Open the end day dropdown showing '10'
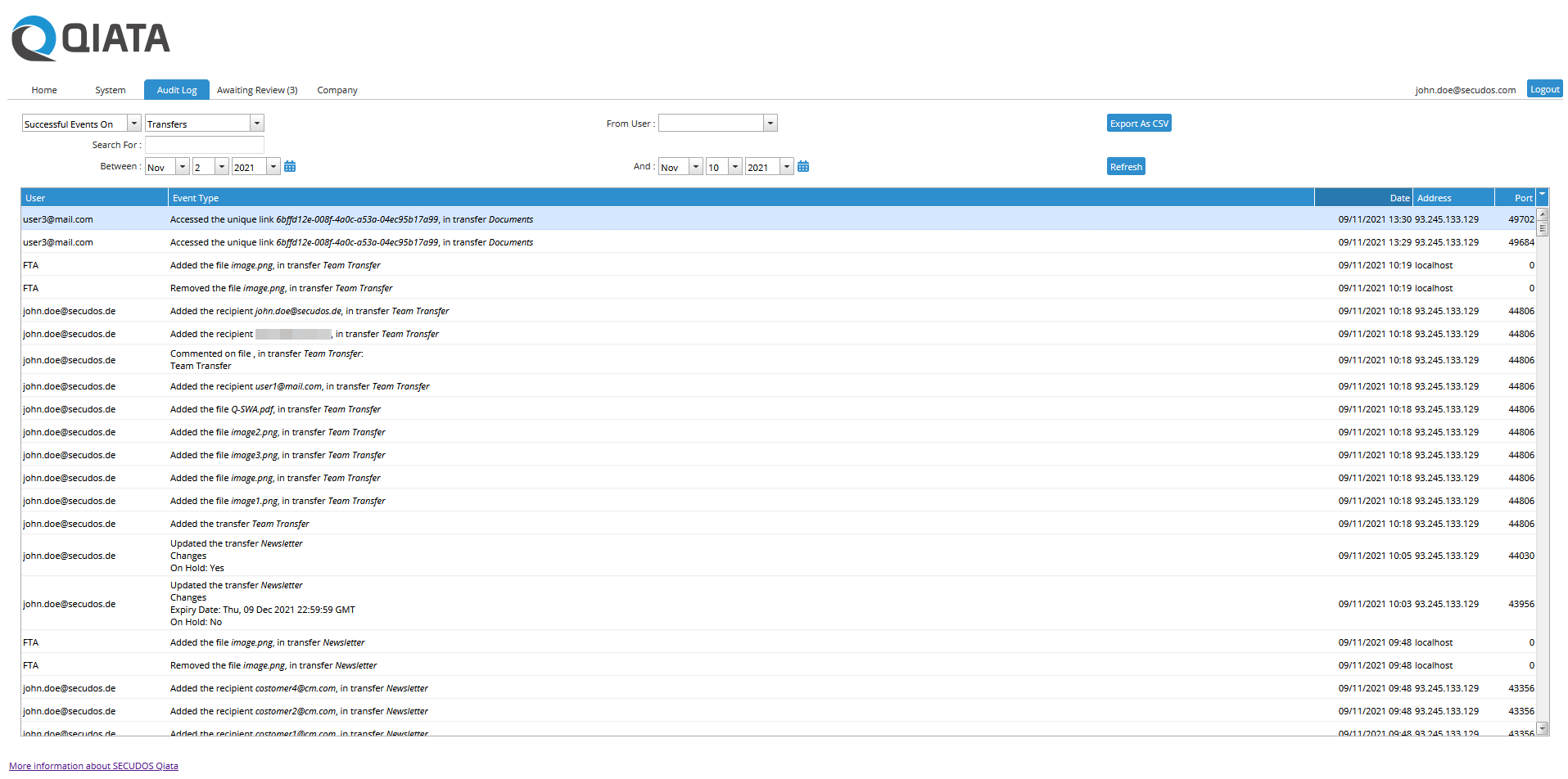 (x=734, y=165)
